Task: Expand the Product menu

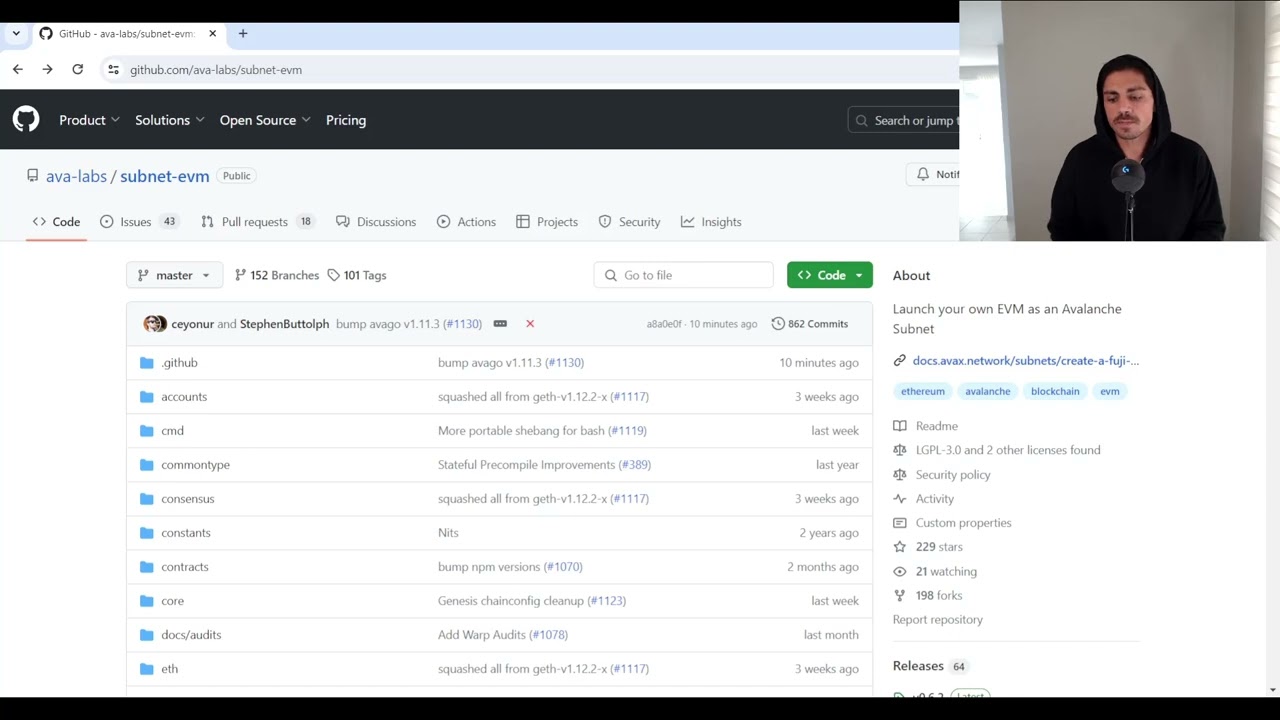Action: point(89,120)
